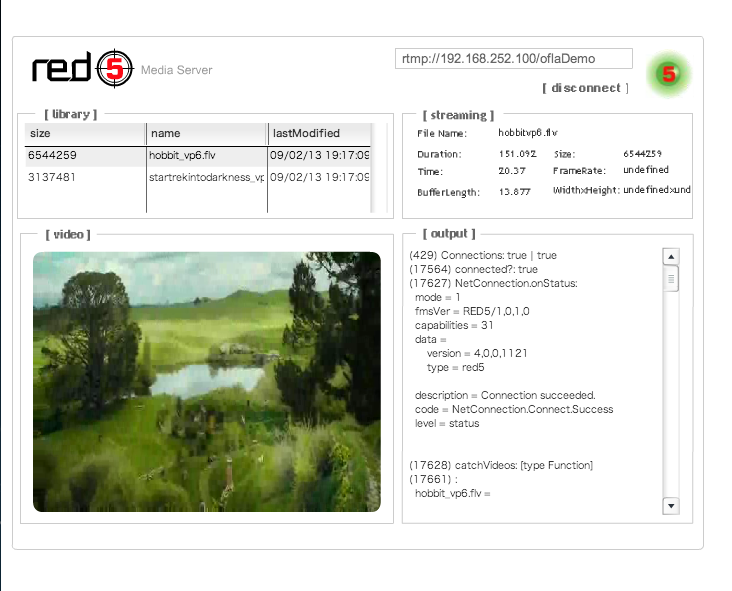Sort library by the size column header
Image resolution: width=732 pixels, height=591 pixels.
tap(85, 133)
